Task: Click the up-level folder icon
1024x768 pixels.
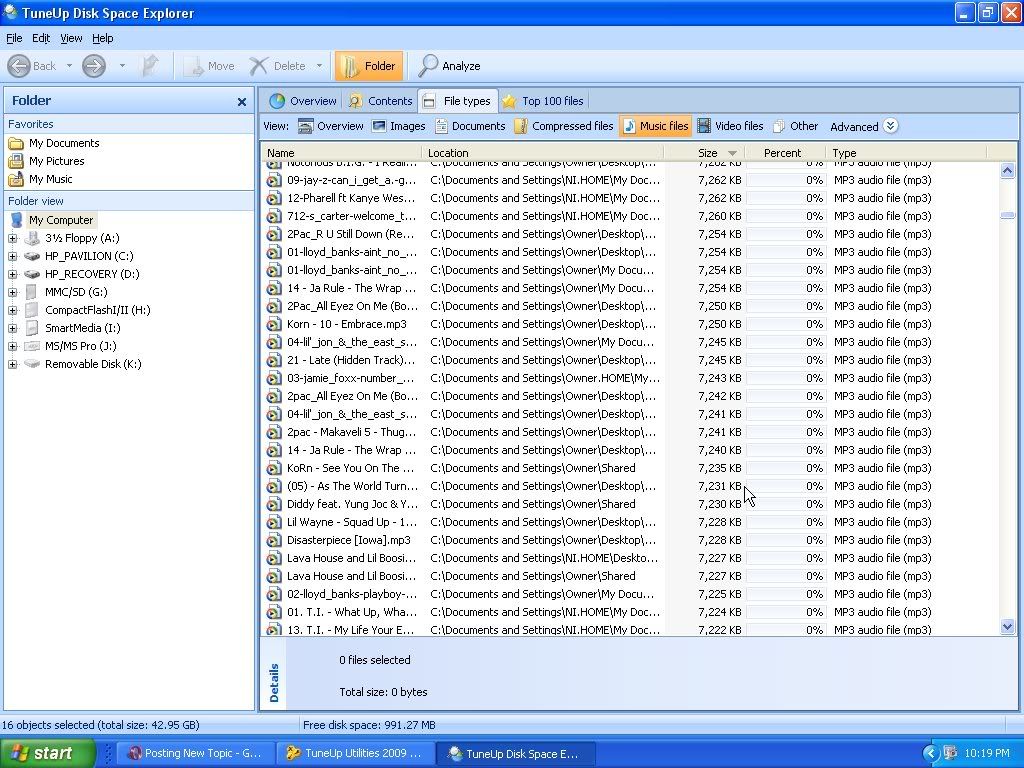Action: (x=150, y=66)
